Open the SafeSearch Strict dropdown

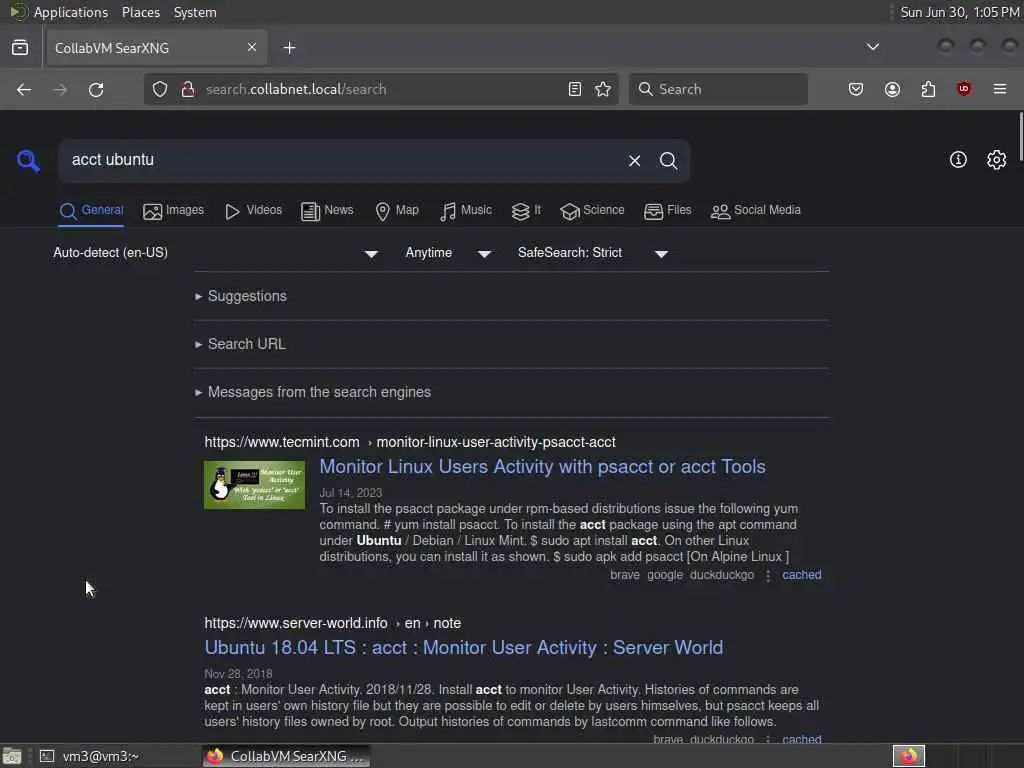592,253
